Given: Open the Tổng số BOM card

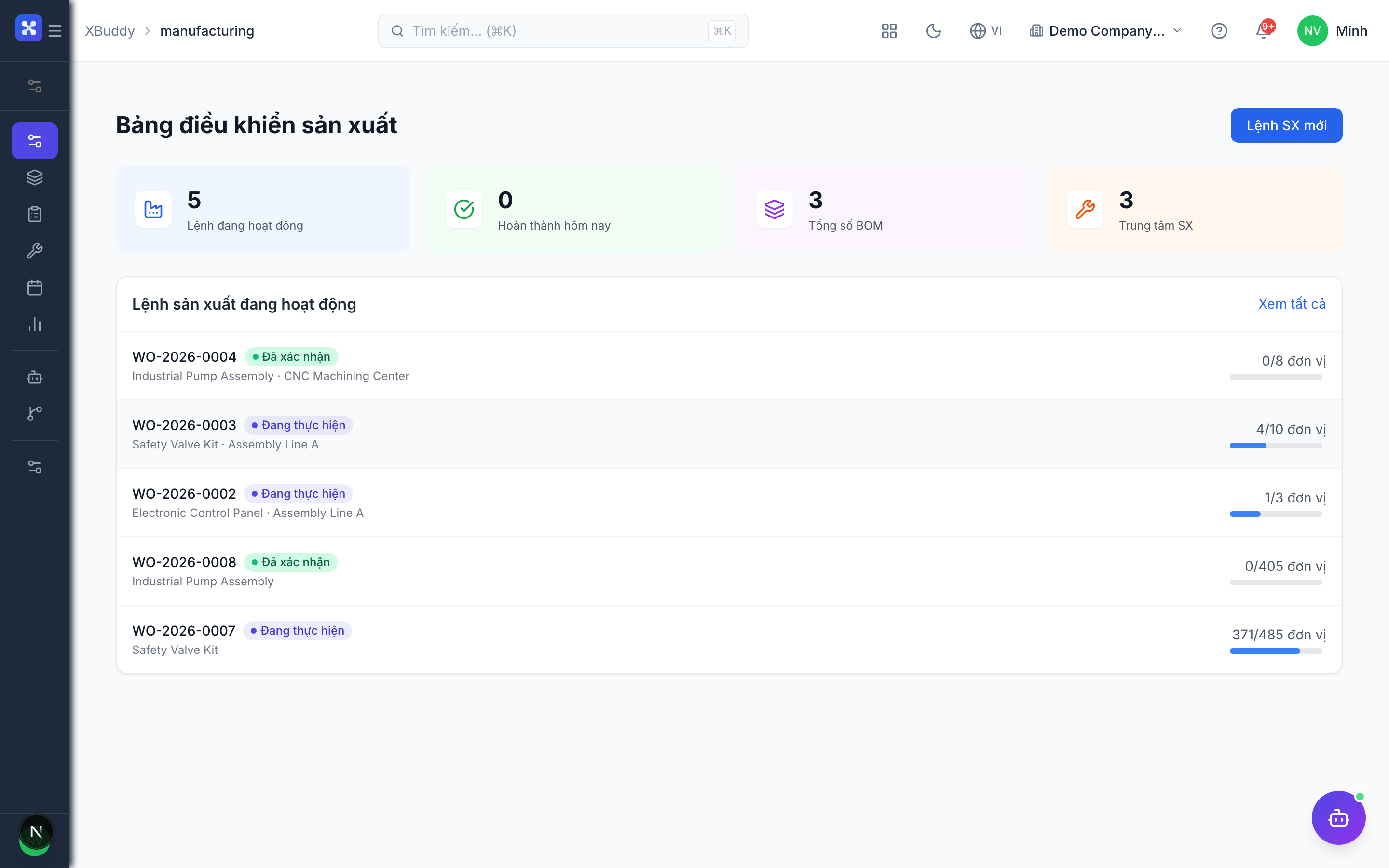Looking at the screenshot, I should [x=884, y=210].
